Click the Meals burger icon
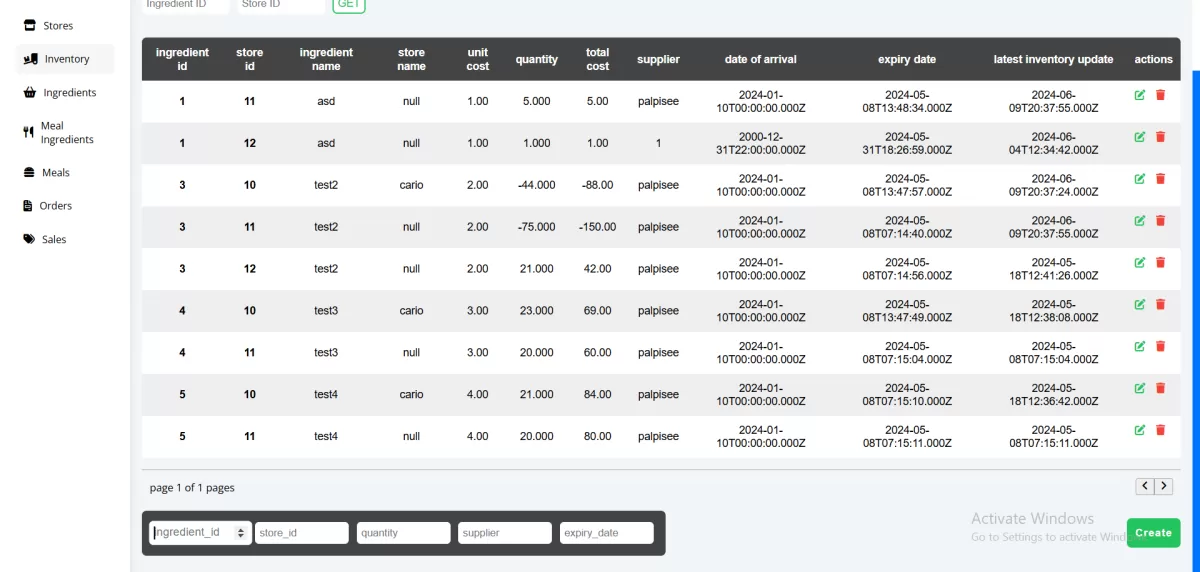 (29, 172)
